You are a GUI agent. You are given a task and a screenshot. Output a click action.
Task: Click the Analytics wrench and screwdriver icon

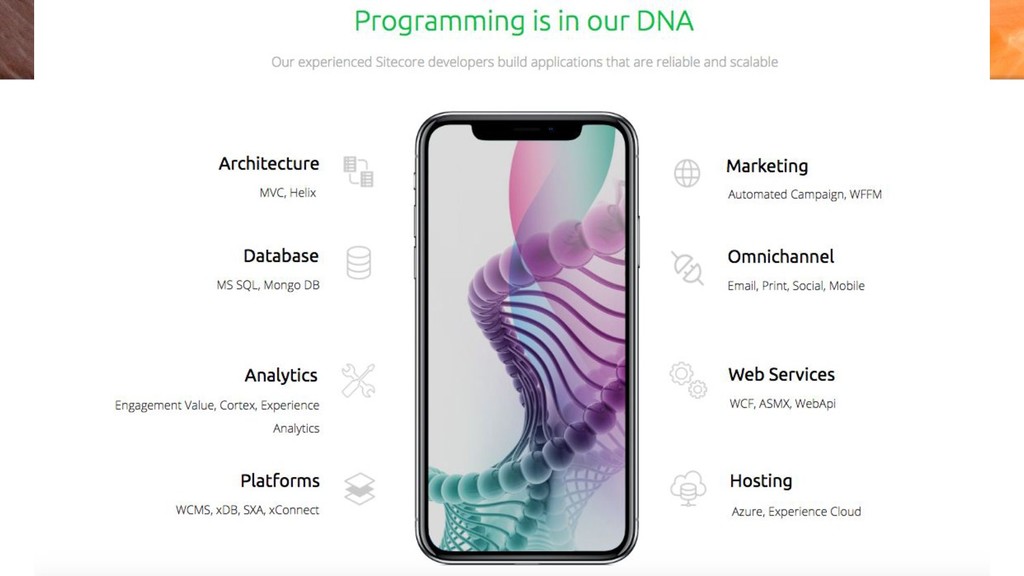pyautogui.click(x=359, y=381)
